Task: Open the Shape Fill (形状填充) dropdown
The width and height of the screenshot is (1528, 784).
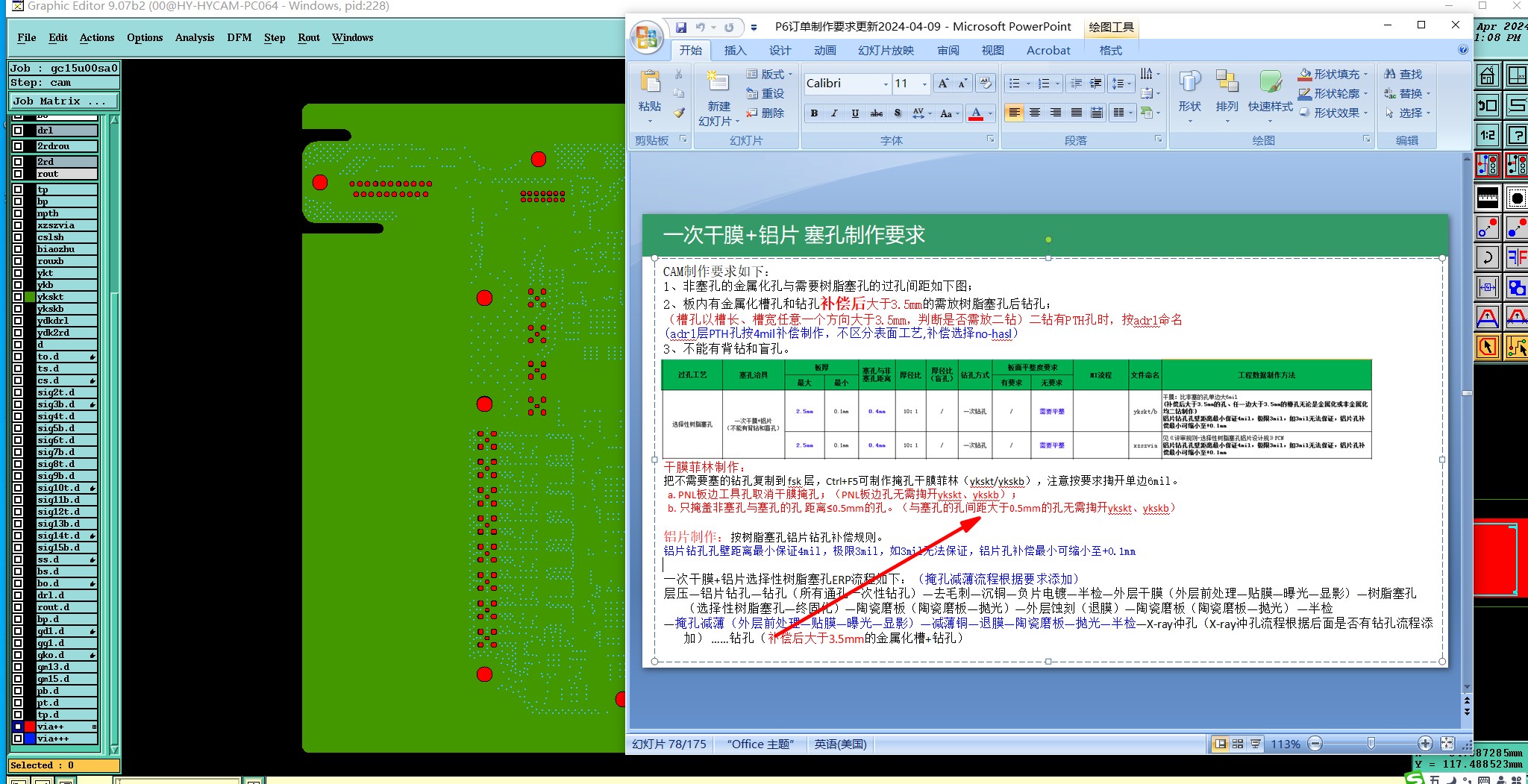Action: pyautogui.click(x=1333, y=74)
